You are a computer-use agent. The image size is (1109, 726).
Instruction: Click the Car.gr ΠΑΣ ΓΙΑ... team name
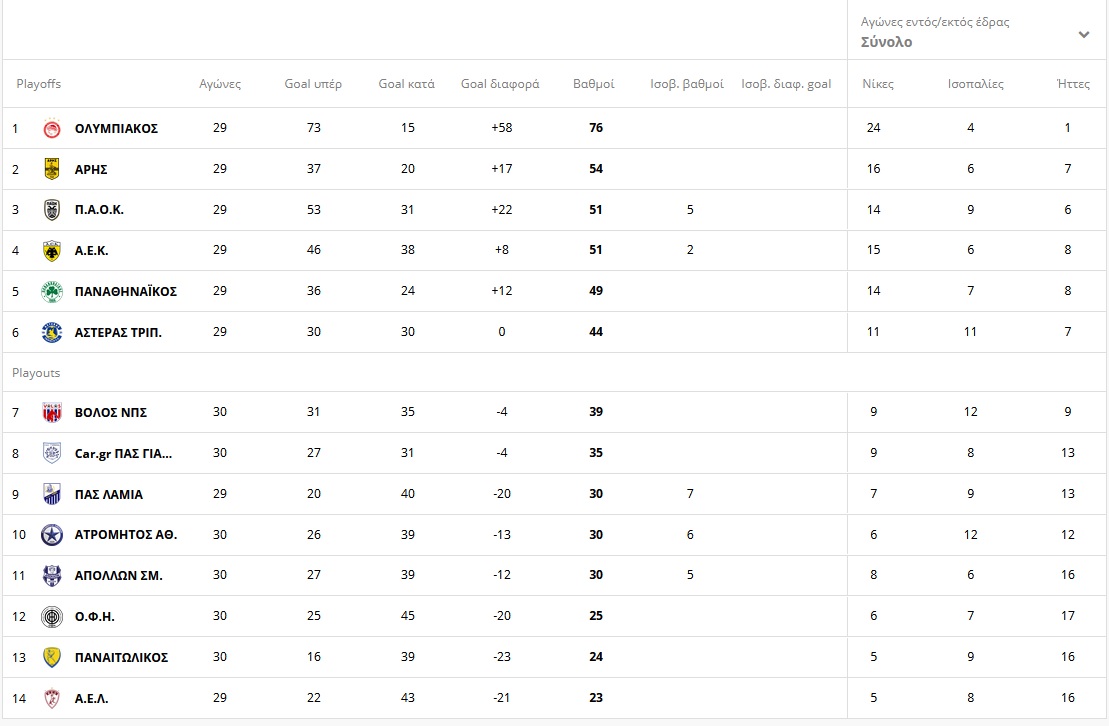tap(123, 453)
